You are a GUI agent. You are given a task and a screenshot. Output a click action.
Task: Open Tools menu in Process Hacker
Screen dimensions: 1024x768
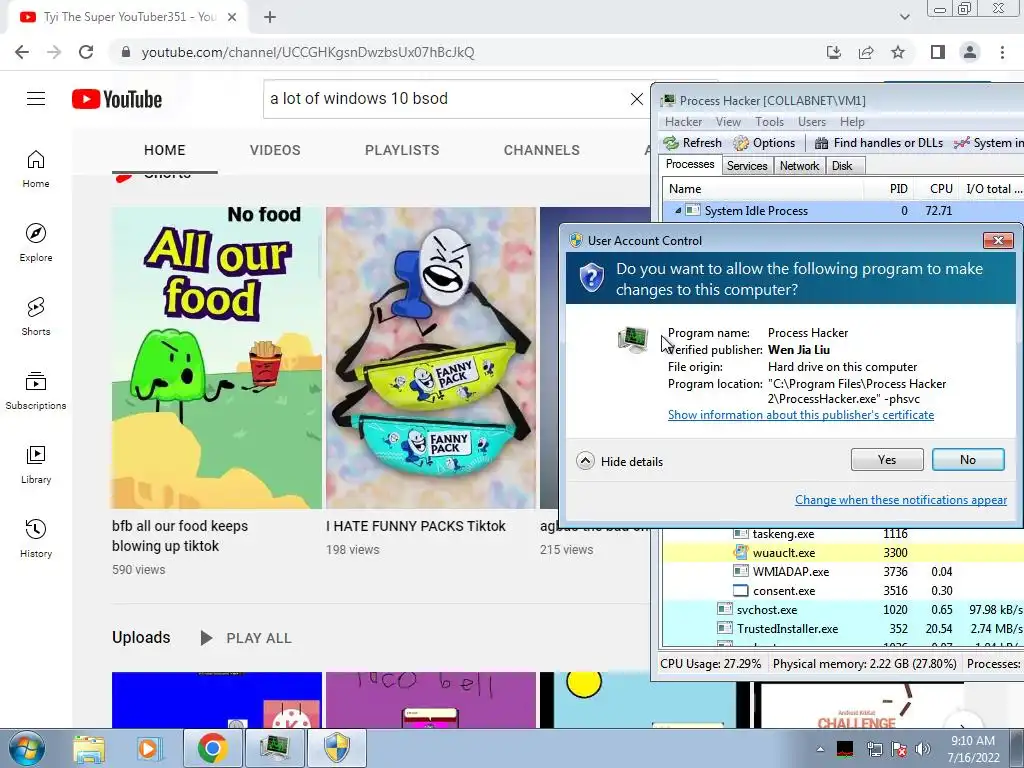click(x=769, y=122)
